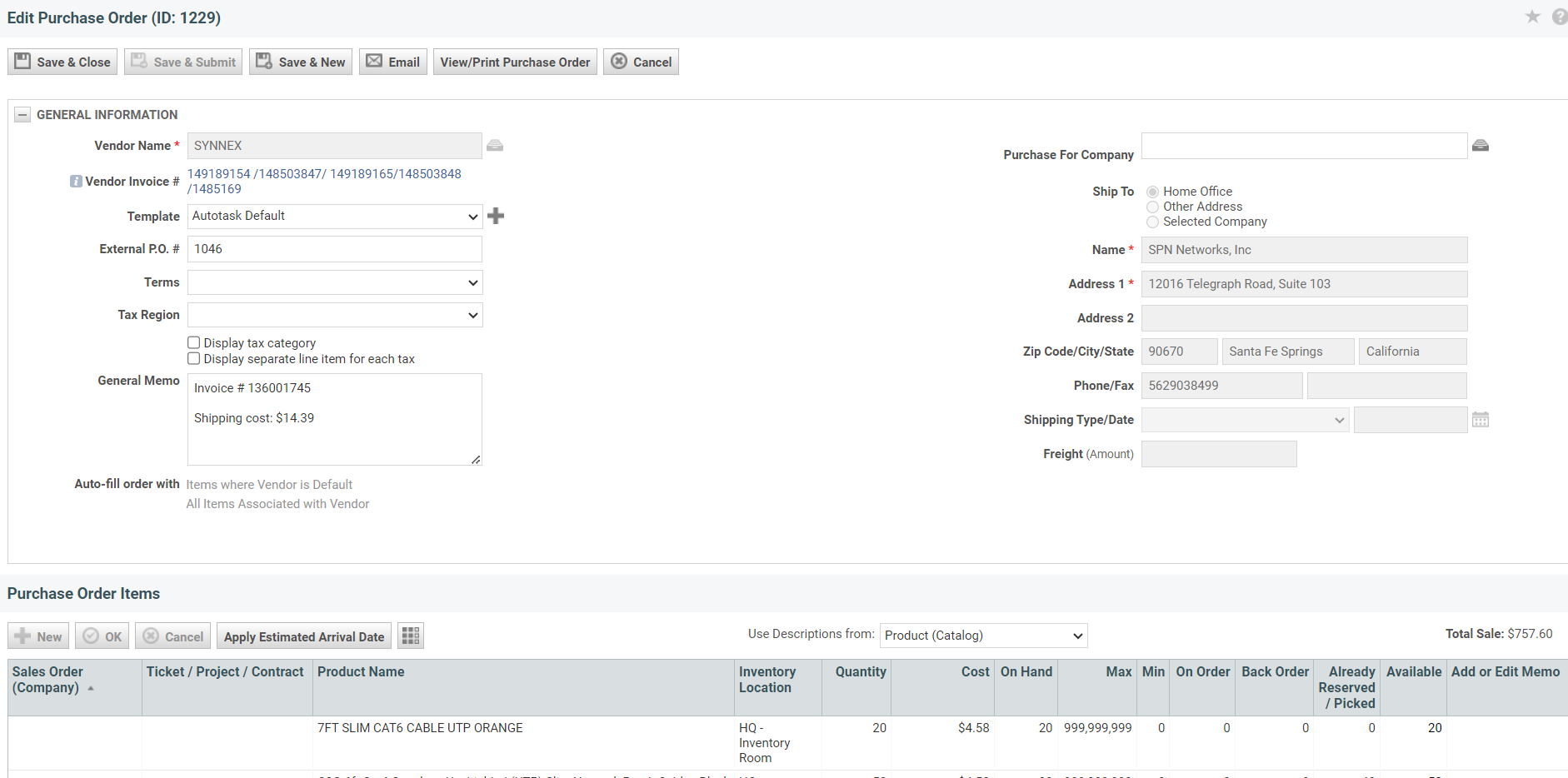This screenshot has height=778, width=1568.
Task: Open the shipping date calendar picker
Action: pos(1481,420)
